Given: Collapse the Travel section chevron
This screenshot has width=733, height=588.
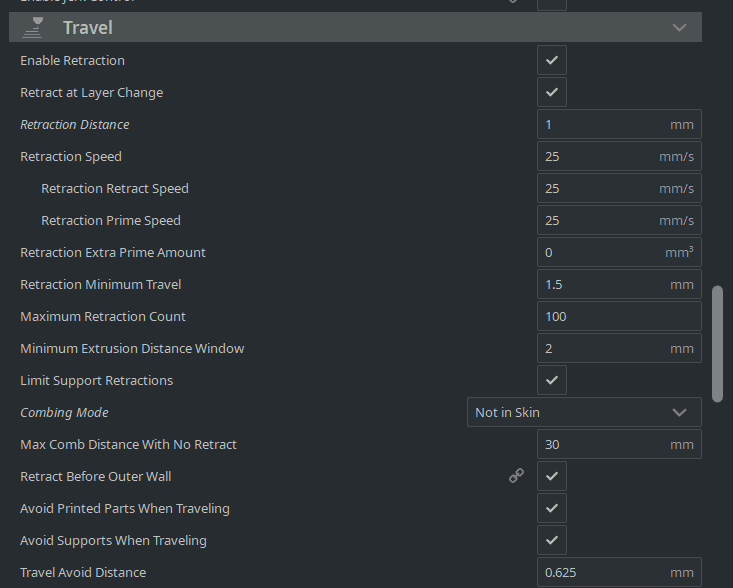Looking at the screenshot, I should (680, 27).
